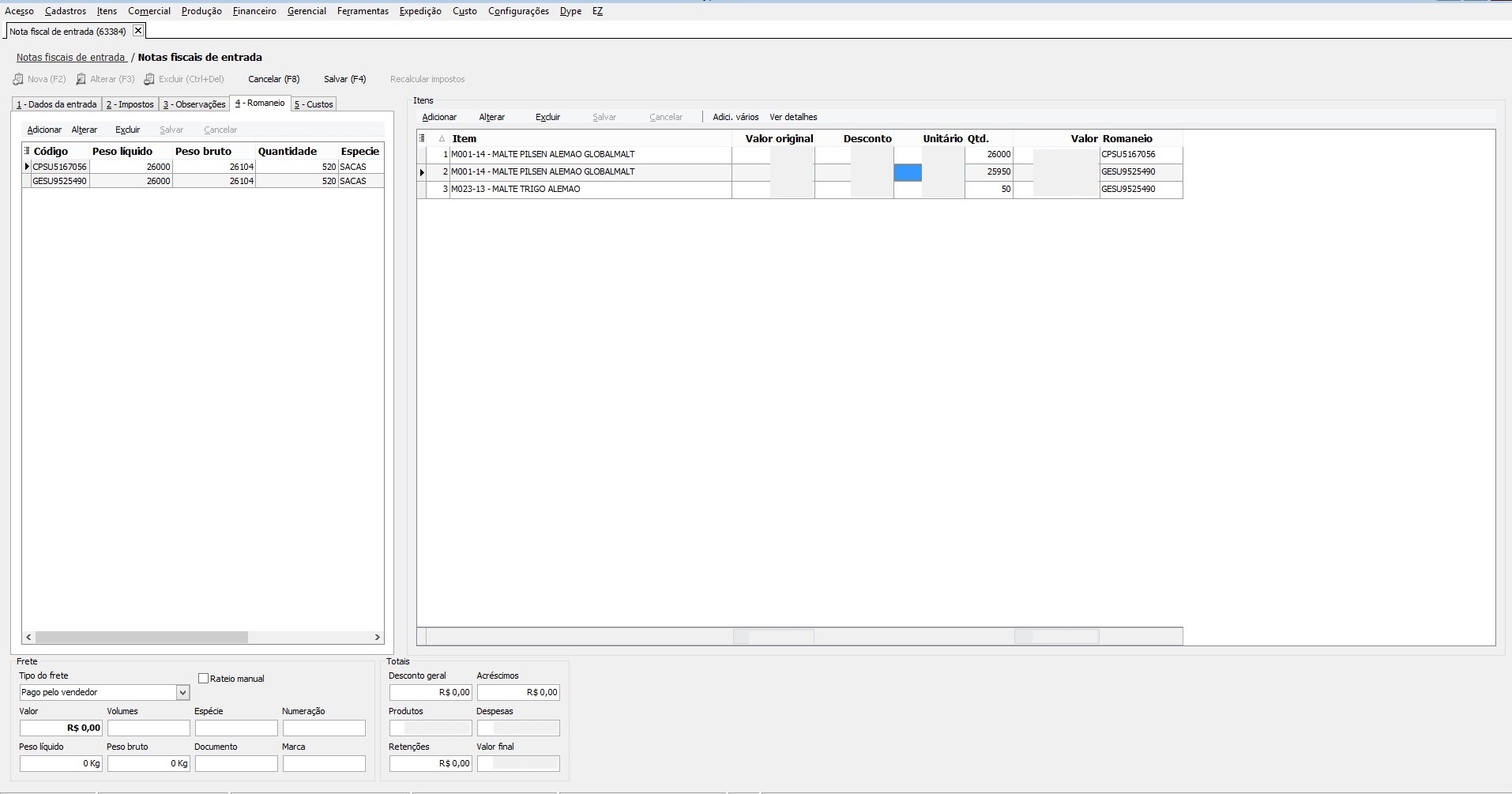Image resolution: width=1512 pixels, height=794 pixels.
Task: Open the Ferramentas menu
Action: 363,11
